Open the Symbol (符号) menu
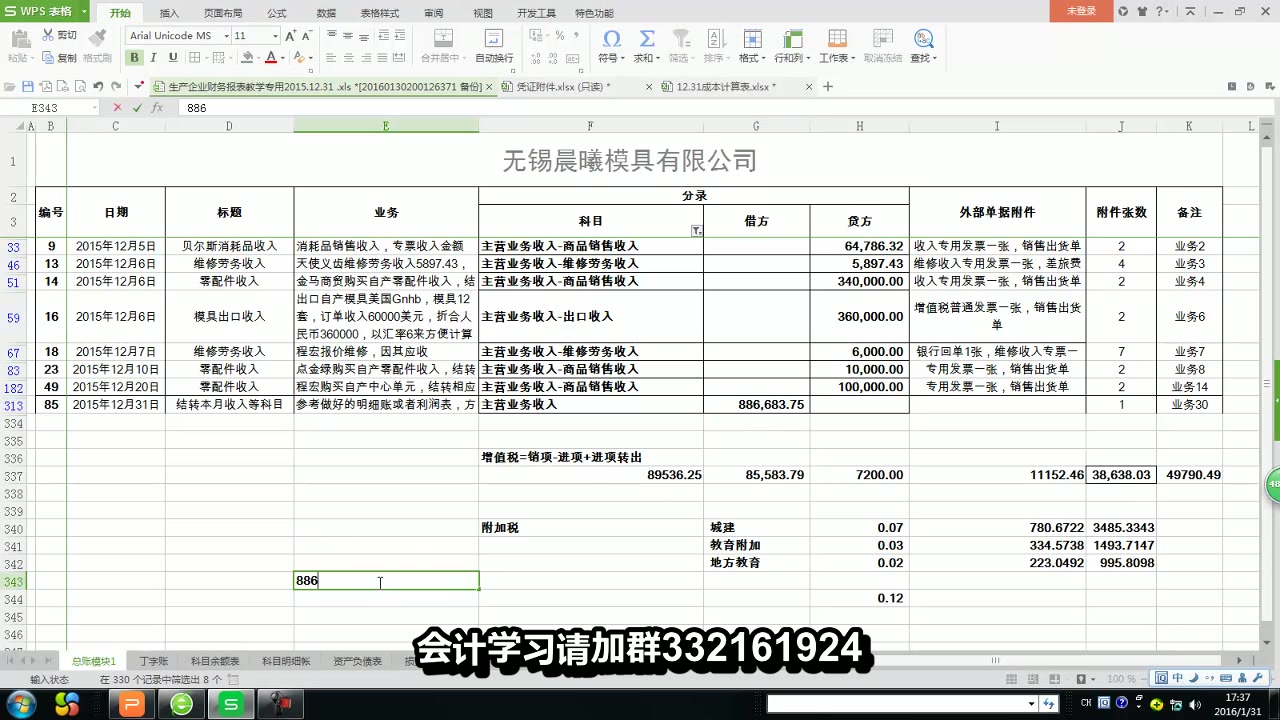The height and width of the screenshot is (720, 1280). click(611, 46)
